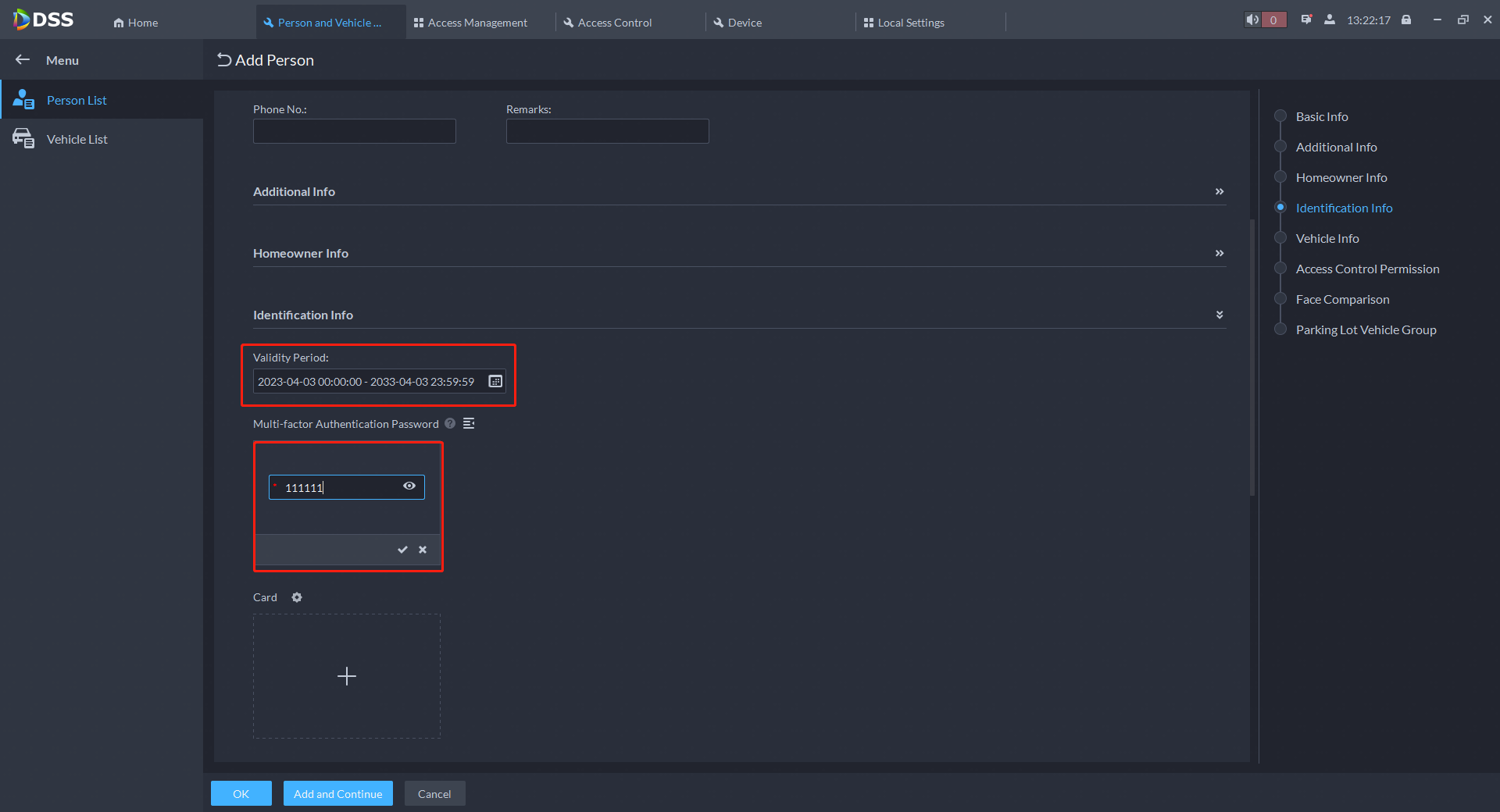Jump to Parking Lot Vehicle Group step
Screen dimensions: 1500x812
click(x=1366, y=329)
